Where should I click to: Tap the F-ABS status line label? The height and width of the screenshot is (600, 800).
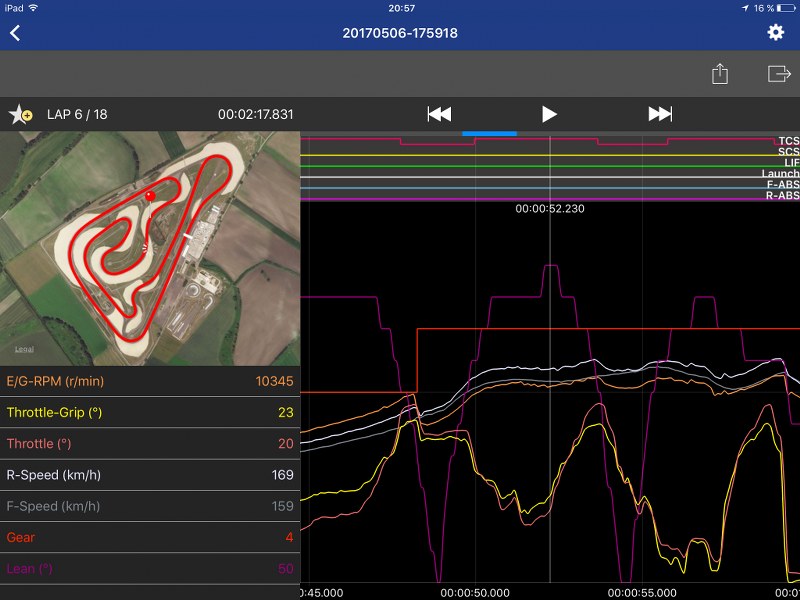point(783,185)
